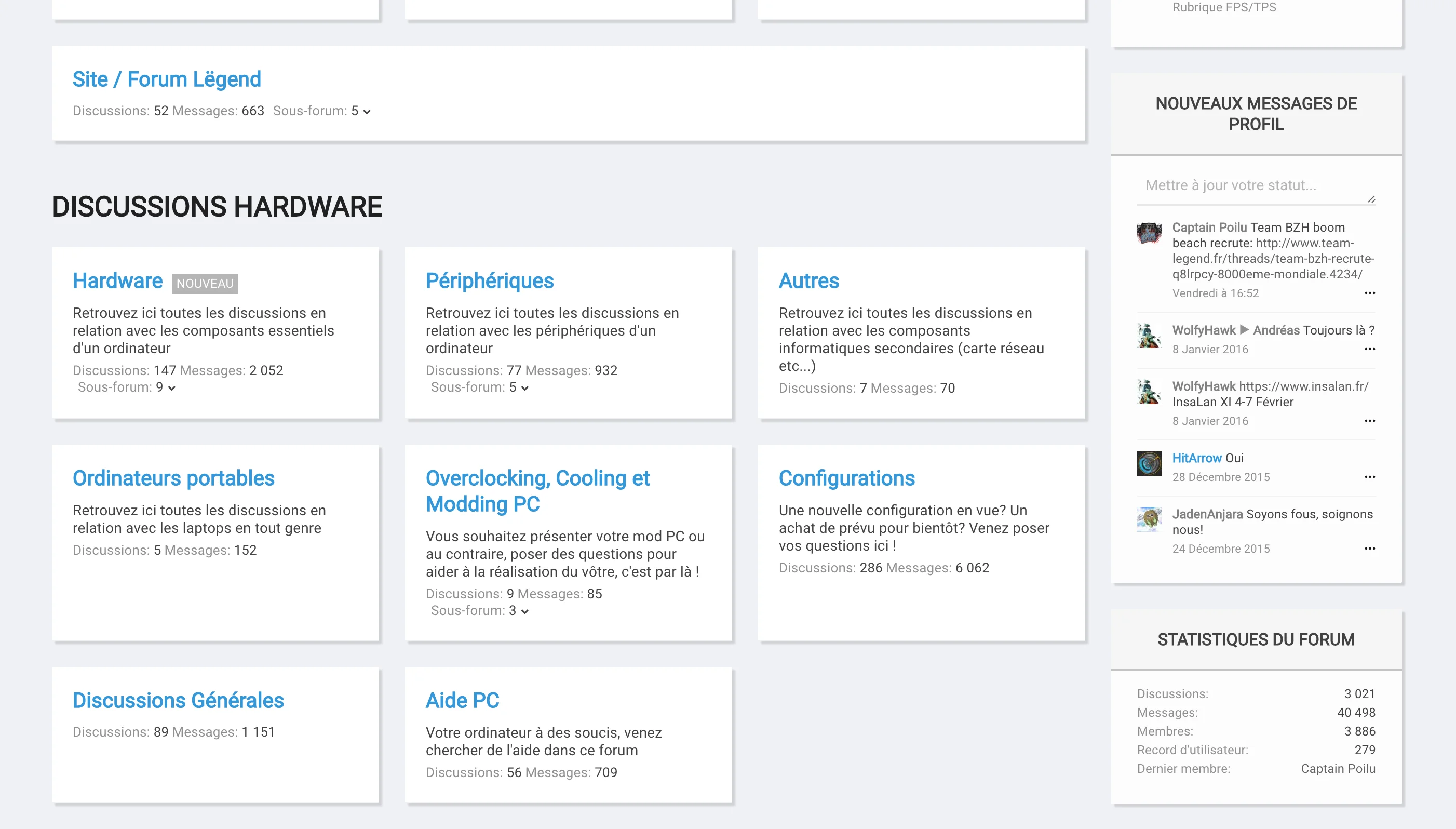Open the team-legend.fr recruitment link

click(x=1272, y=259)
